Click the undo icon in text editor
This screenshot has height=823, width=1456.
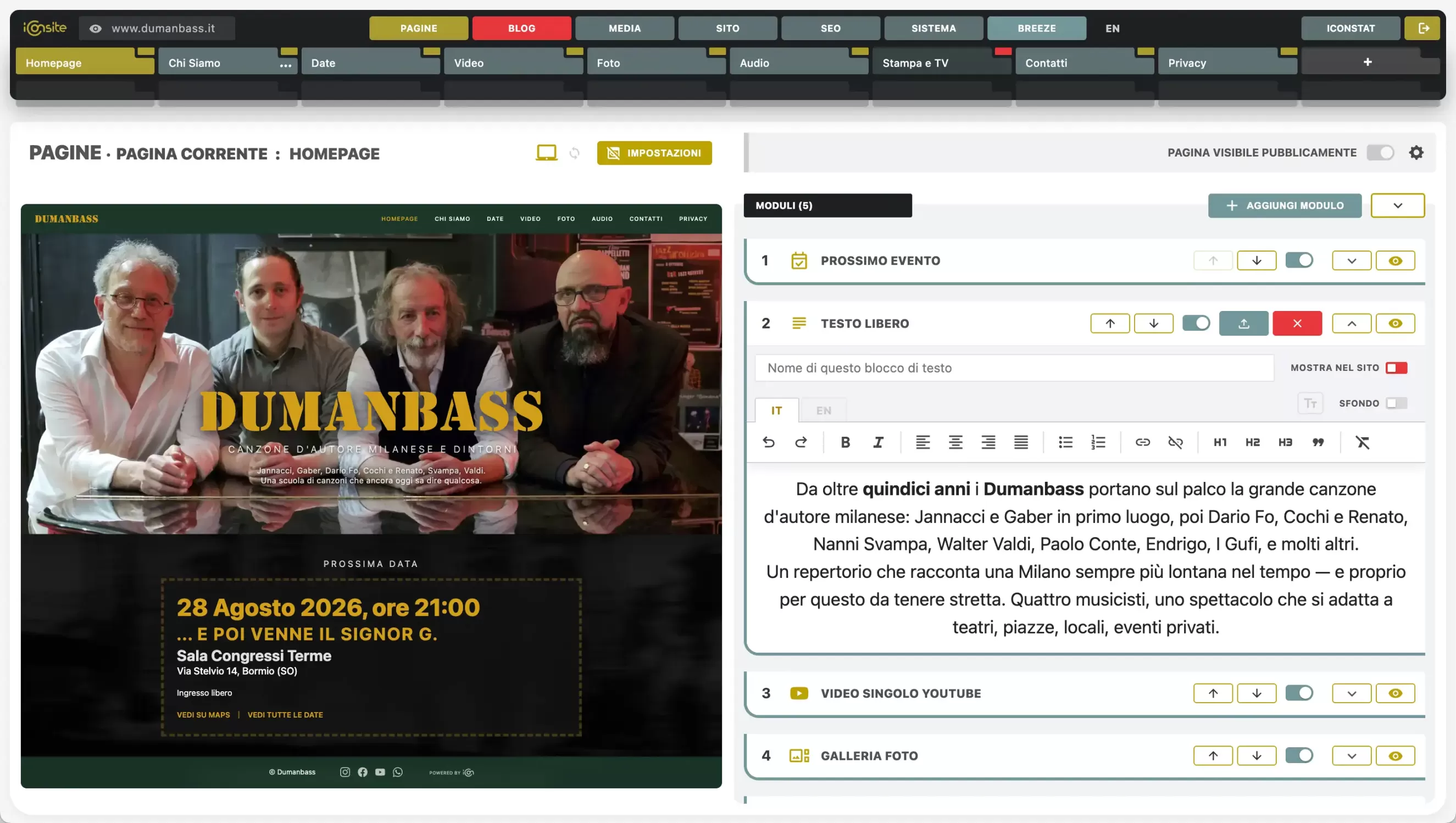(768, 442)
